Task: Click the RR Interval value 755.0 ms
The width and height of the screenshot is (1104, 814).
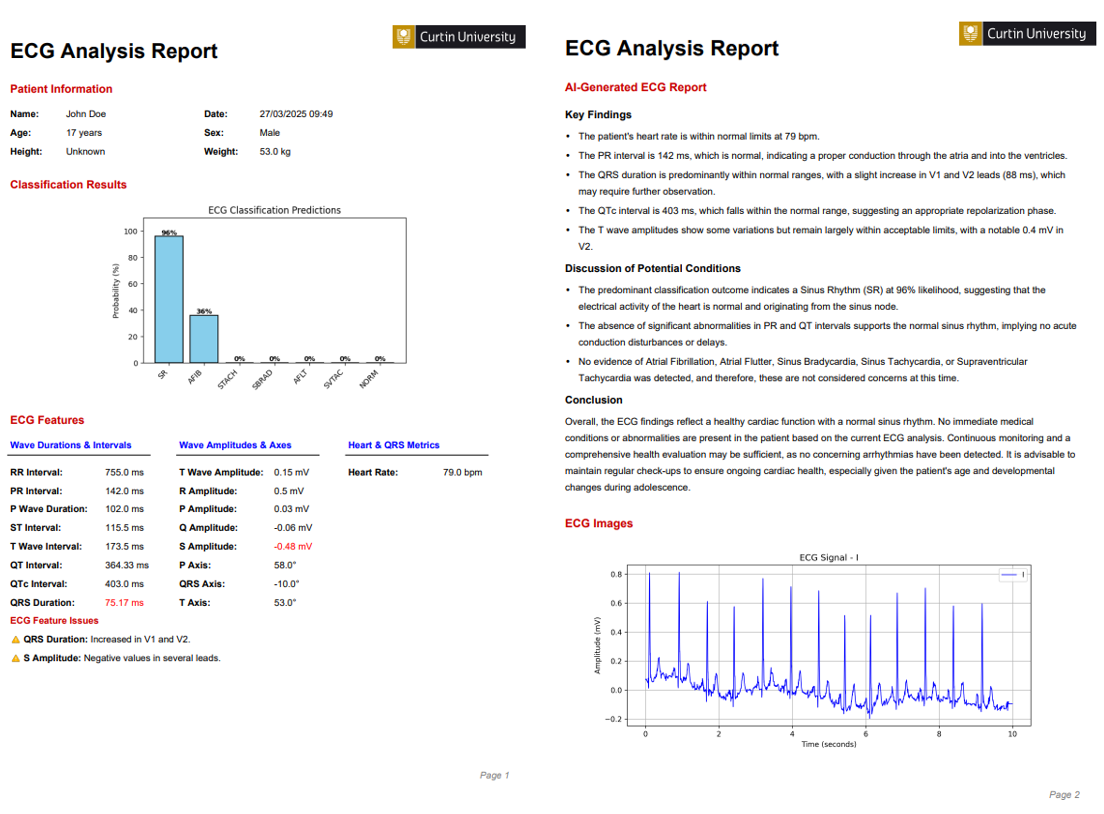Action: point(124,472)
